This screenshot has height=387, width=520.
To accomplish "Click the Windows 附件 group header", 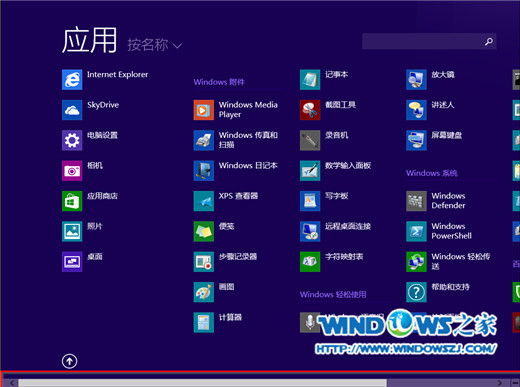I will 219,82.
